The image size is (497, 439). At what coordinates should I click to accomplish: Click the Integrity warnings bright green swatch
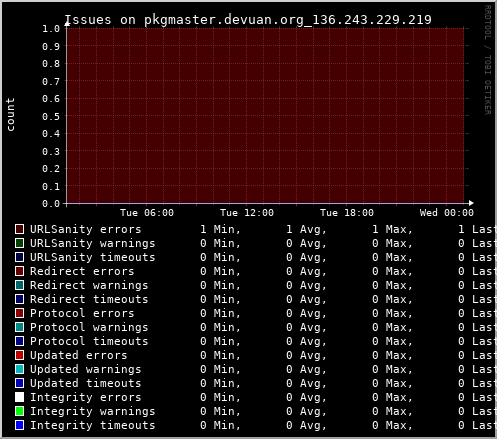[x=19, y=411]
